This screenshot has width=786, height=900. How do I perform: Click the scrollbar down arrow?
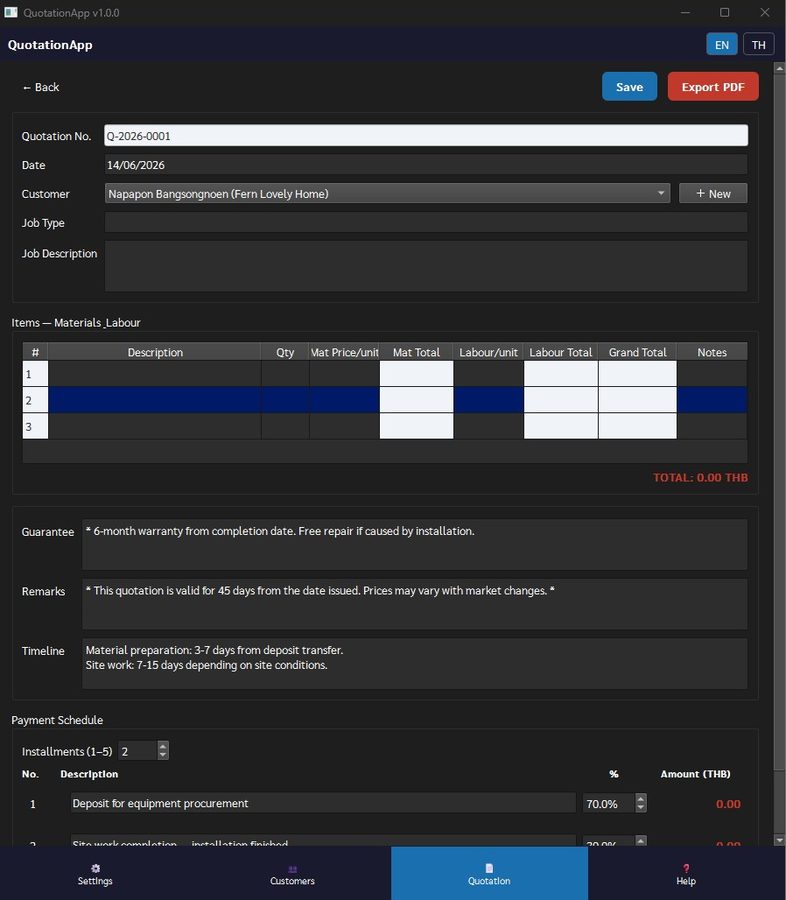pyautogui.click(x=779, y=840)
